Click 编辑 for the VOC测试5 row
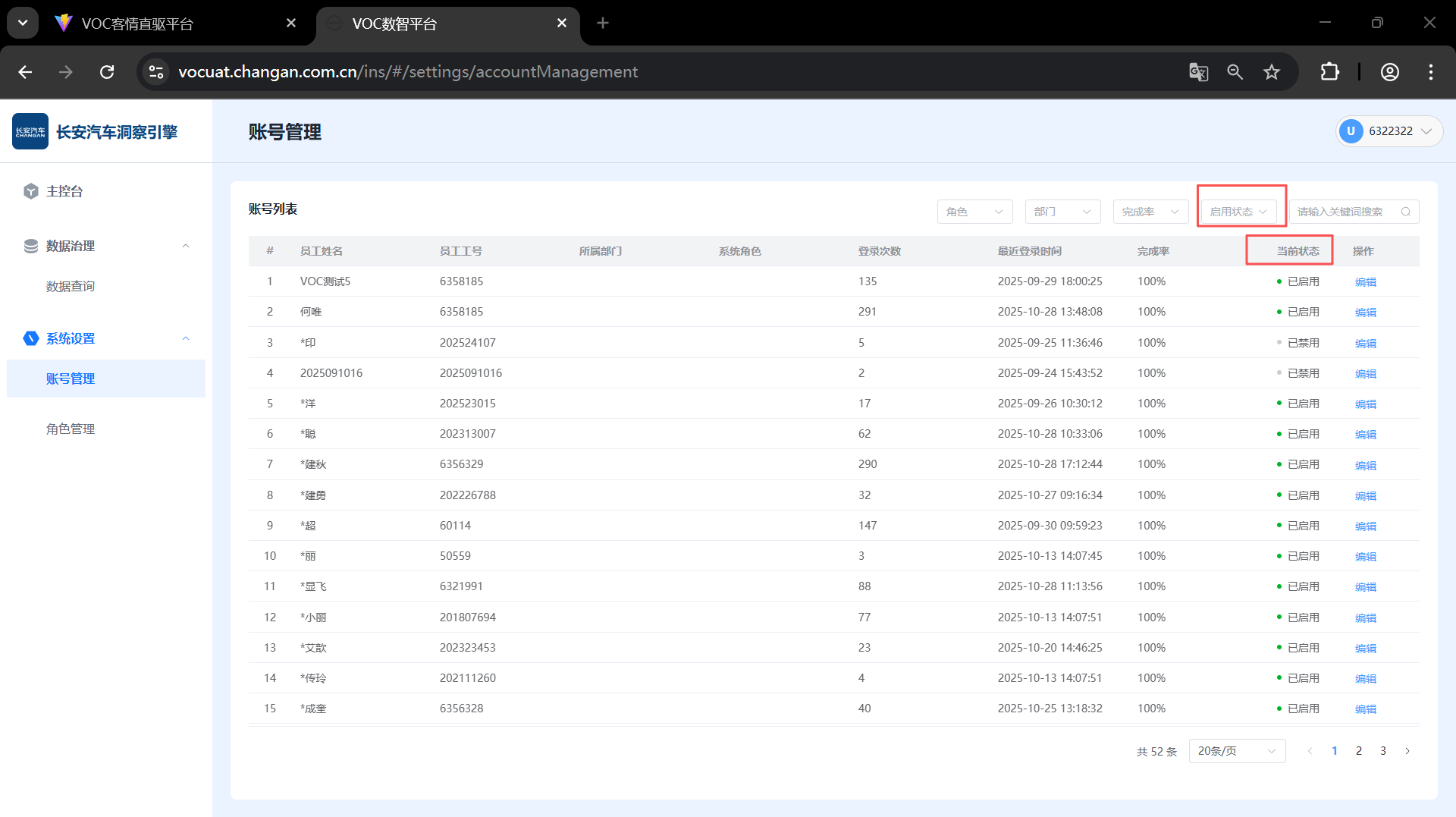1456x817 pixels. click(x=1365, y=281)
